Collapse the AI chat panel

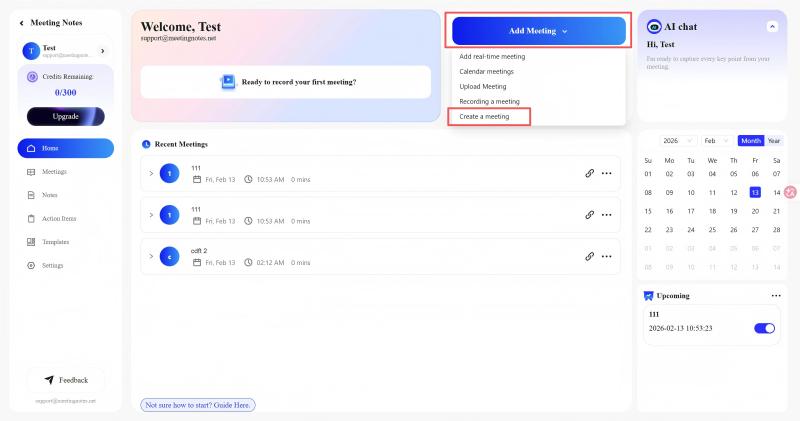coord(772,27)
